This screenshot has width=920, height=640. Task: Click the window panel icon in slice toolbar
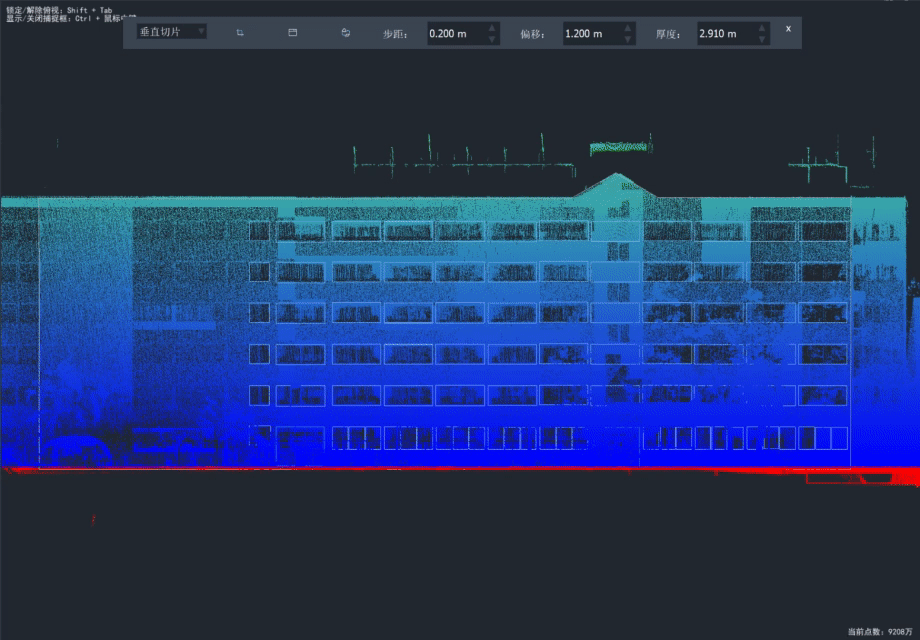293,33
